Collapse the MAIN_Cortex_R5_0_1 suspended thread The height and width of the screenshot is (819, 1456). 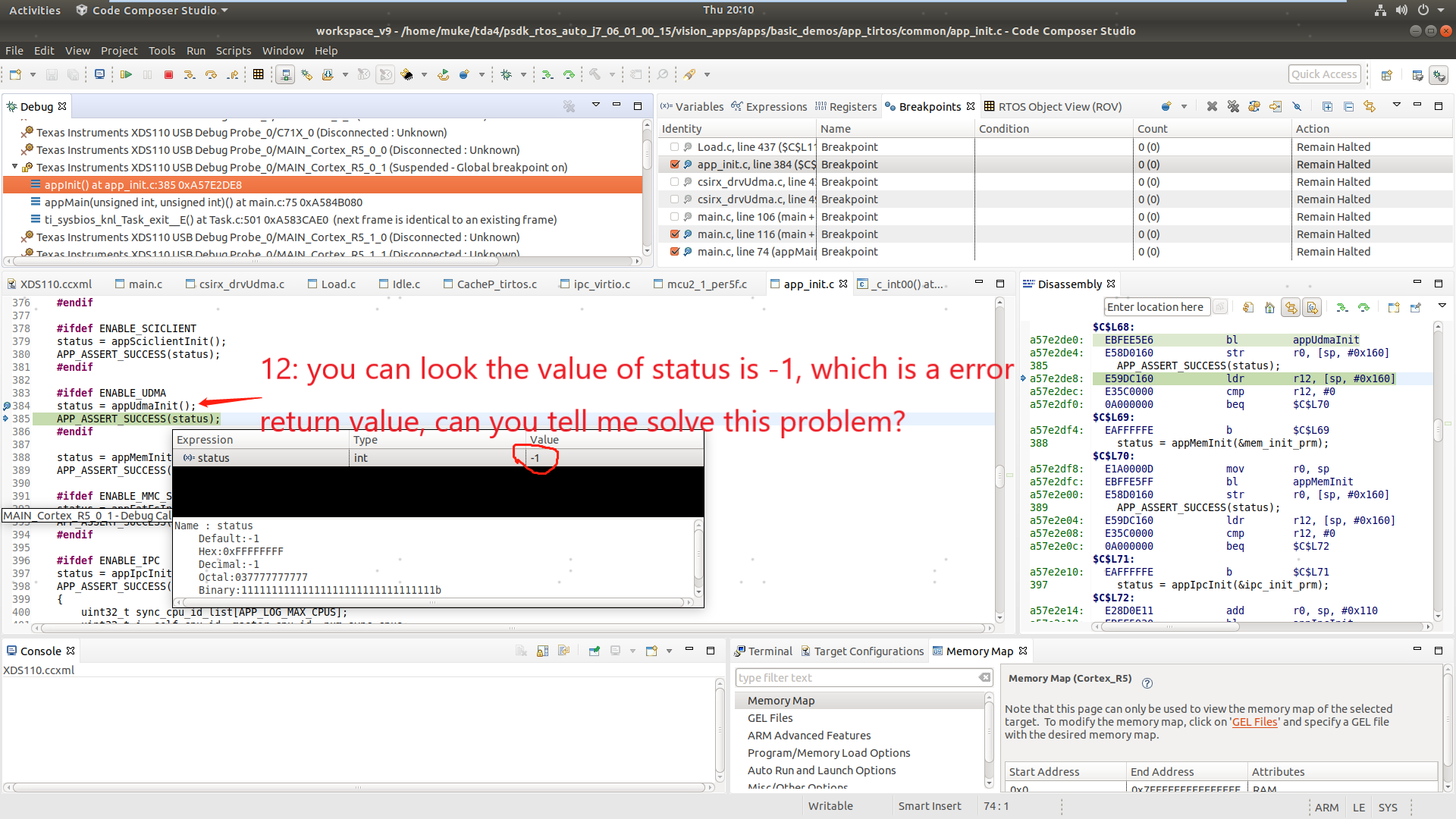[x=14, y=167]
